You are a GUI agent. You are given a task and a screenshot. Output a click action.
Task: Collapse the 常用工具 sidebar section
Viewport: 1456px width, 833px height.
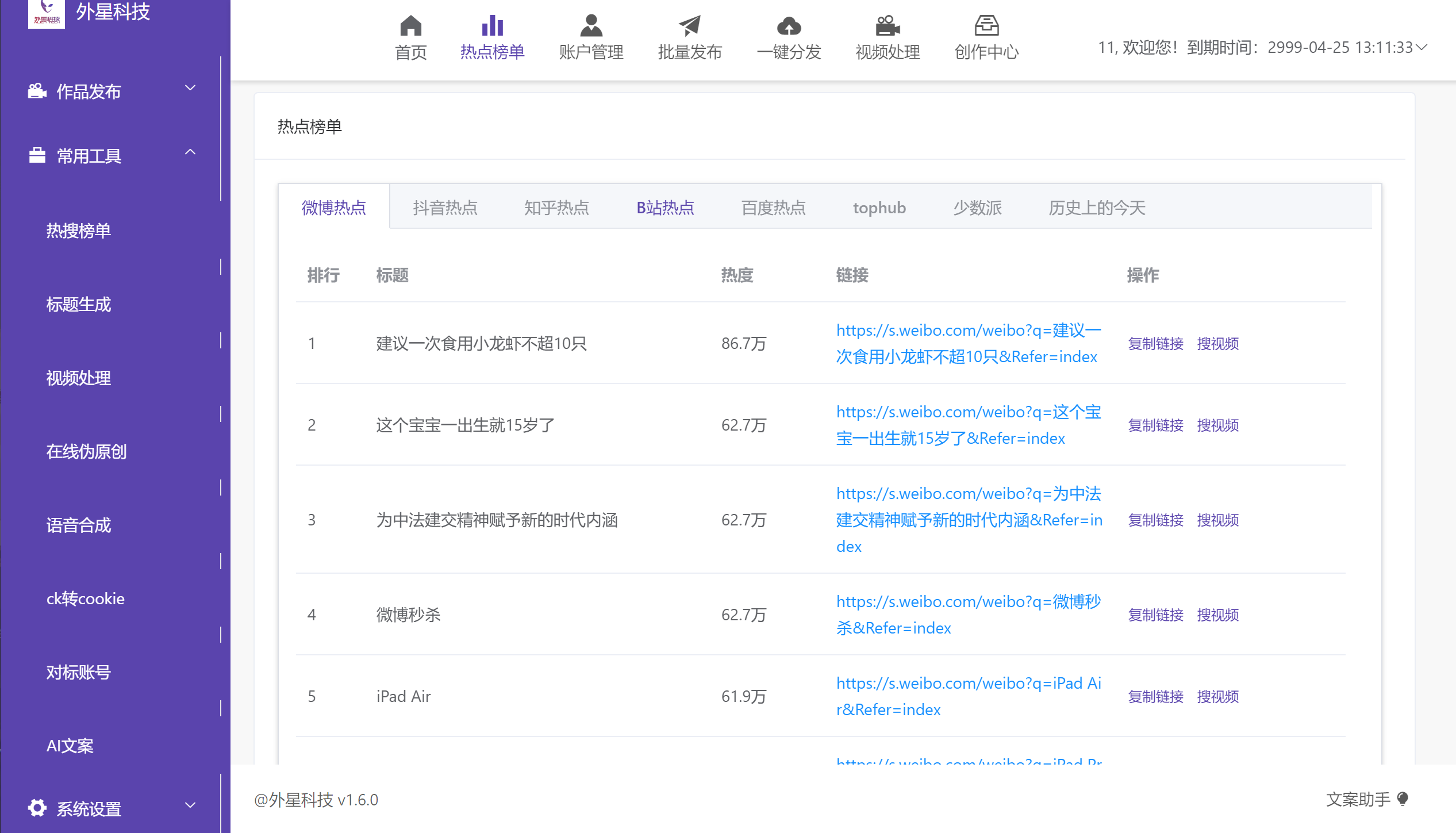coord(190,151)
